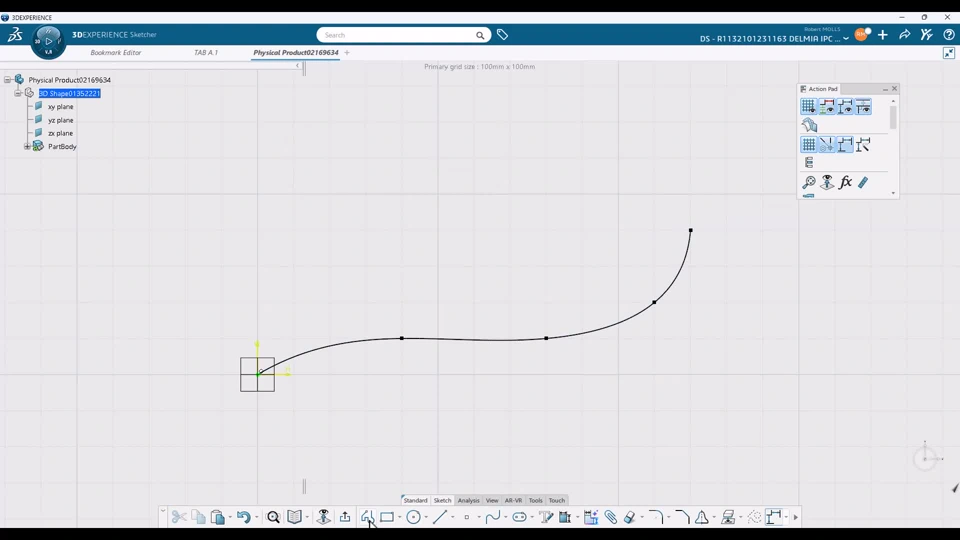Click the tag icon beside search
Screen dimensions: 960x540
pos(503,35)
